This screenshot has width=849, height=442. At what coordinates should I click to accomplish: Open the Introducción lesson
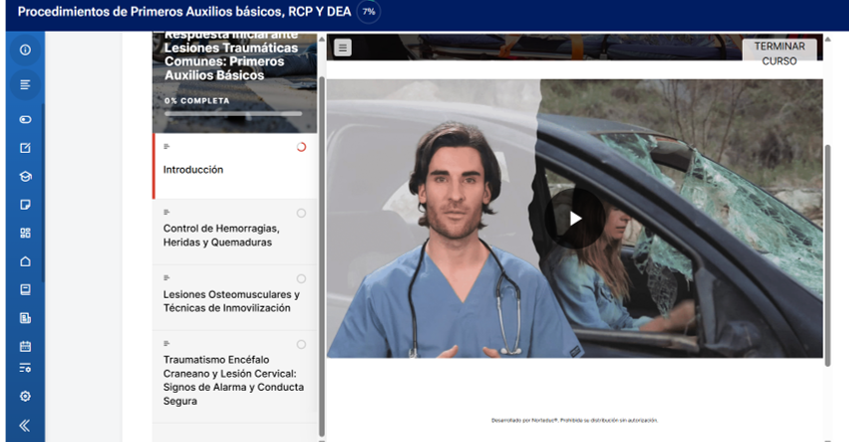click(x=193, y=170)
